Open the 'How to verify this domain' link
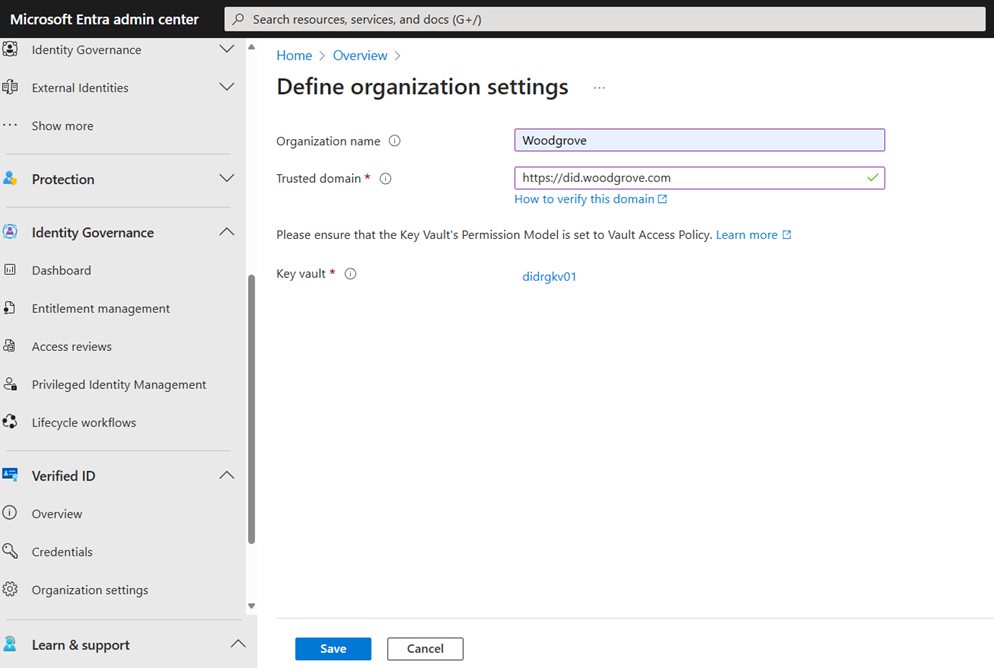Image resolution: width=994 pixels, height=668 pixels. [x=590, y=199]
